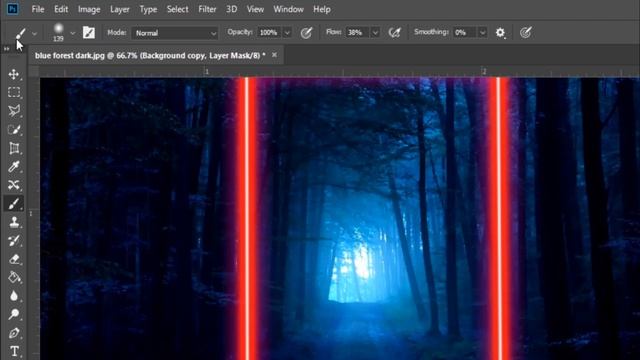
Task: Click the Flow value field 38%
Action: pos(358,33)
